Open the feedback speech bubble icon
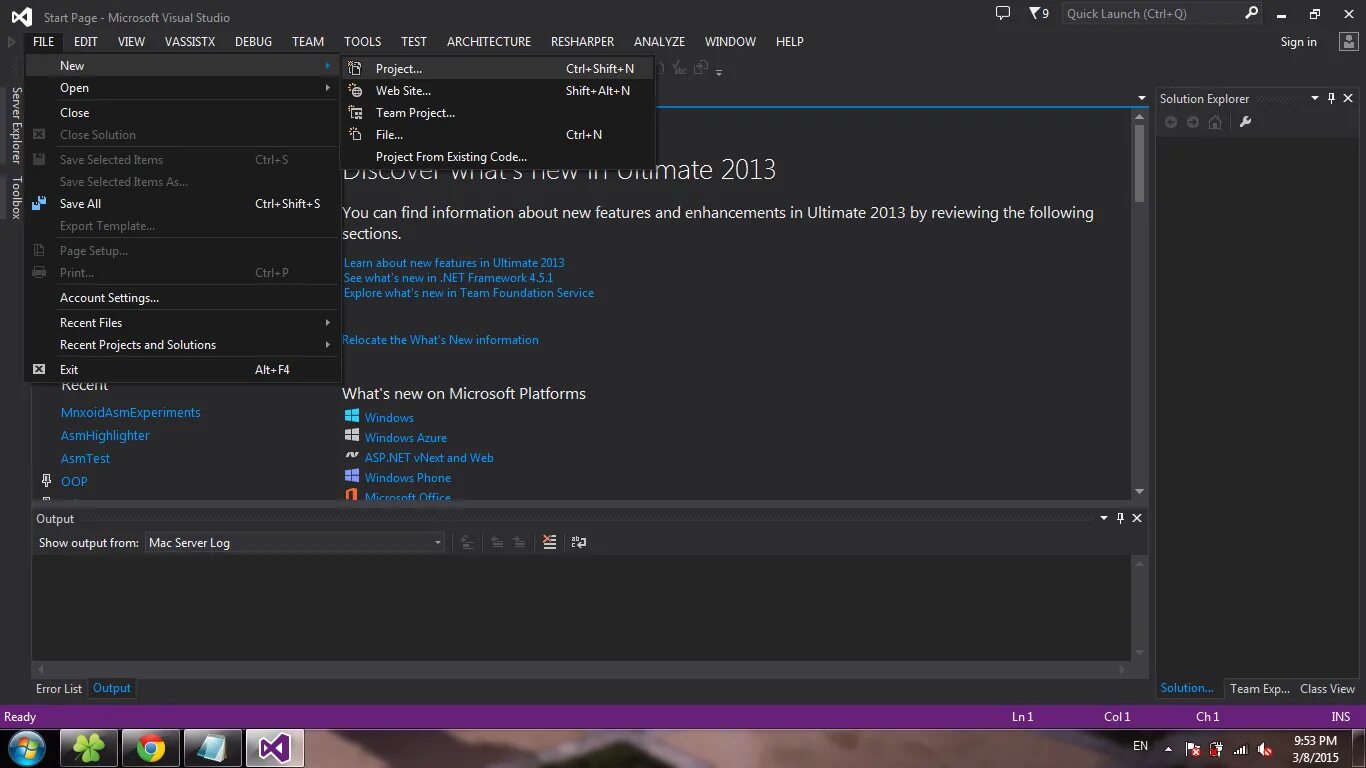The height and width of the screenshot is (768, 1366). click(1003, 13)
